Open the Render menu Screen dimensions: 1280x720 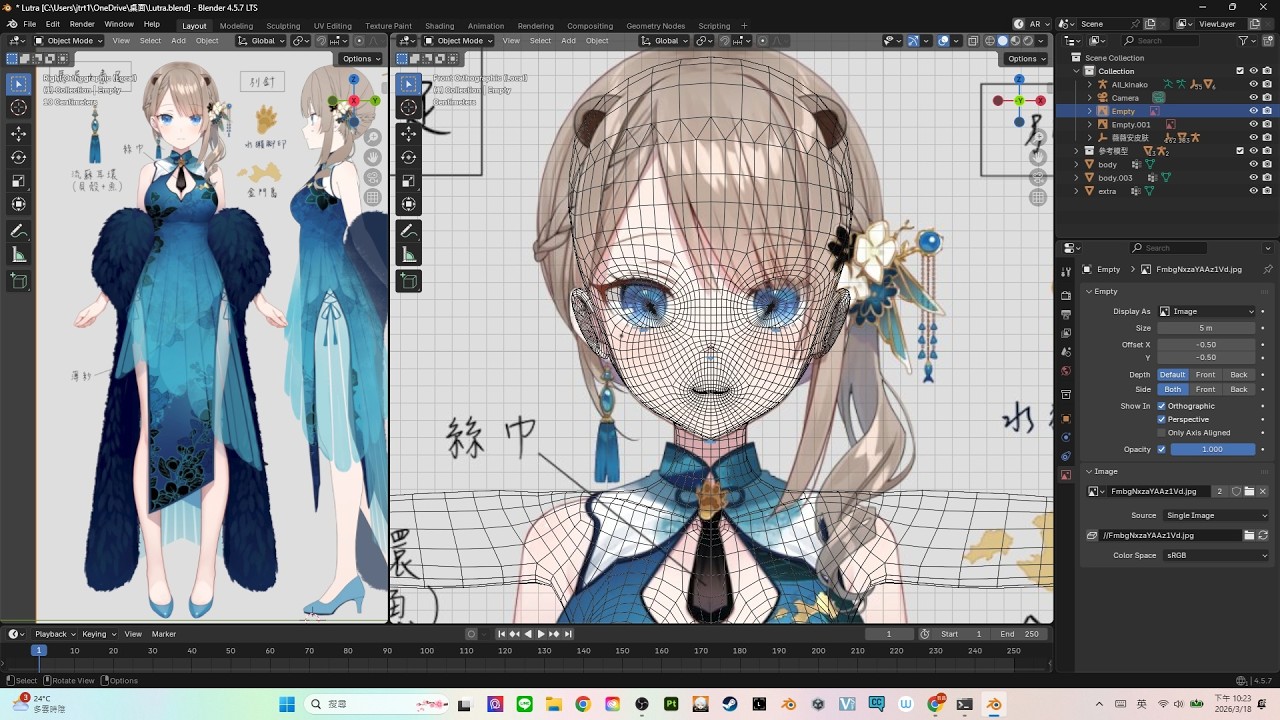(x=82, y=24)
